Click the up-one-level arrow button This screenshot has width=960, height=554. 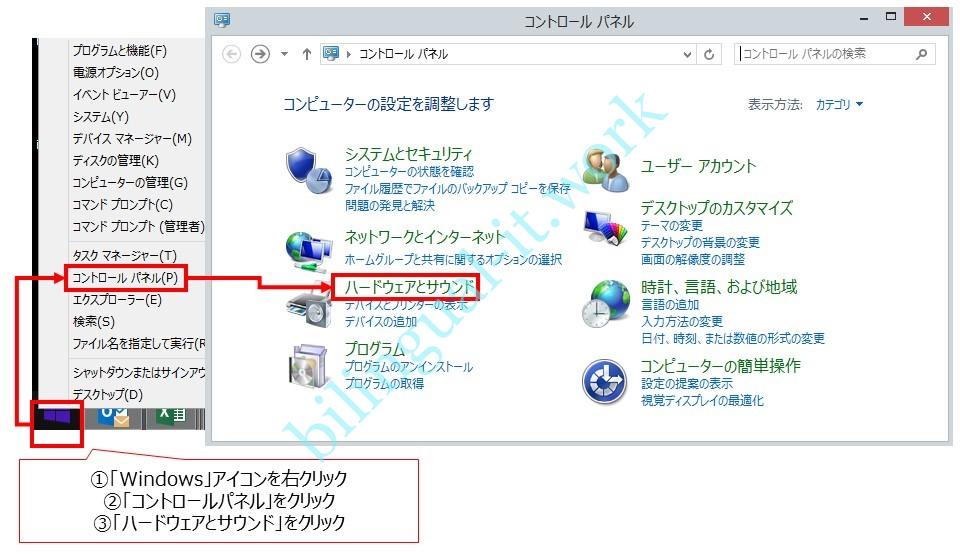point(306,54)
